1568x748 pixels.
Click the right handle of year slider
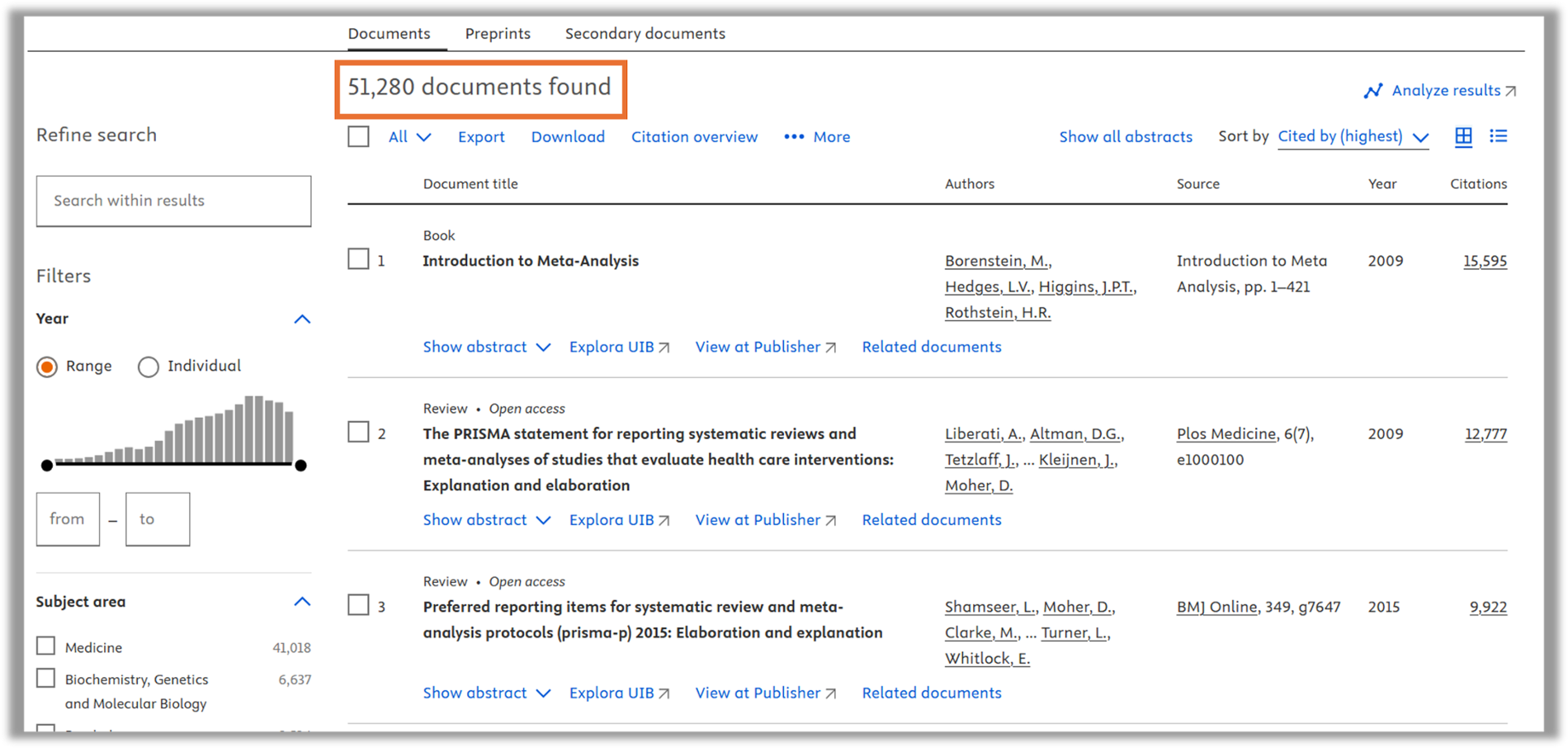click(301, 466)
